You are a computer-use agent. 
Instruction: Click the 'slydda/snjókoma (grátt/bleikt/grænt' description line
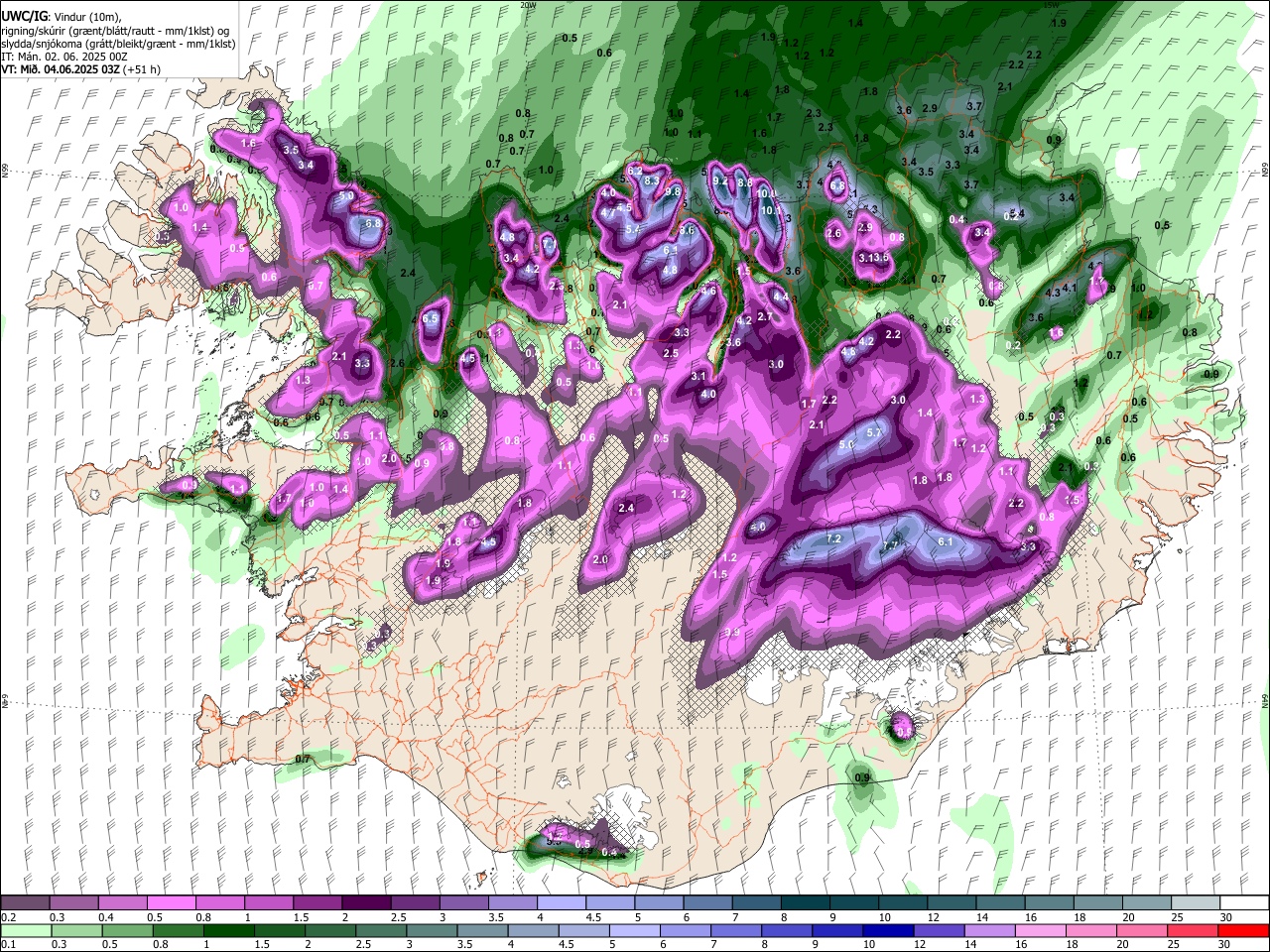pos(118,44)
